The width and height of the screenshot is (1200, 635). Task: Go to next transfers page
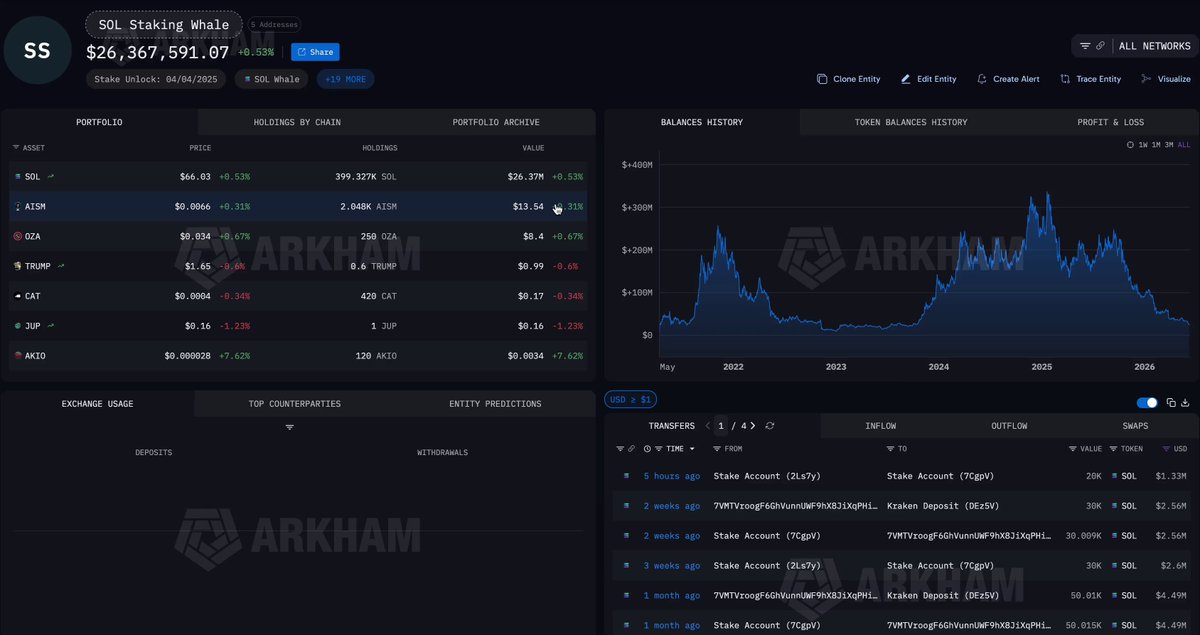(753, 426)
